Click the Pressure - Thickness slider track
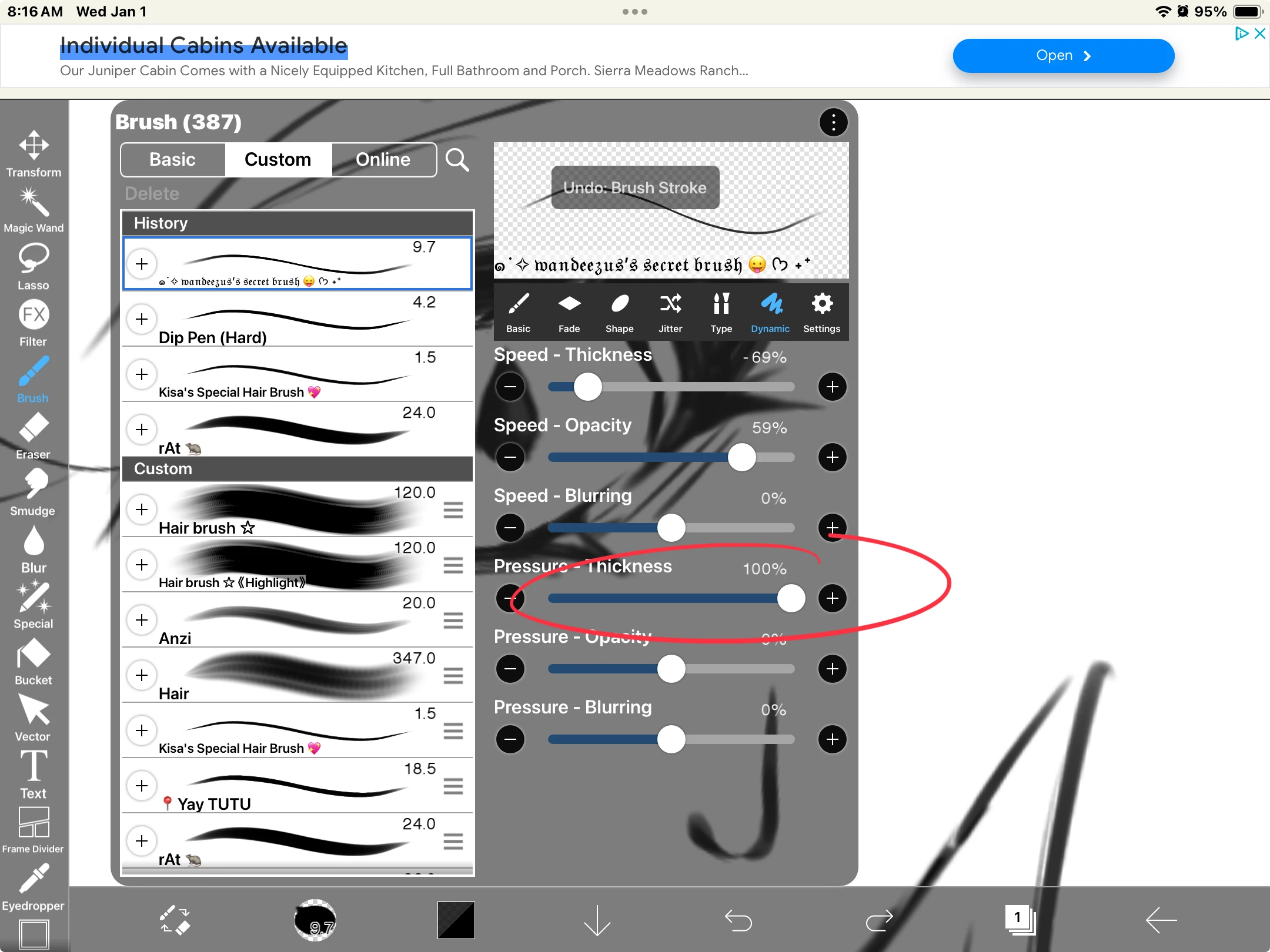The width and height of the screenshot is (1270, 952). (x=664, y=598)
